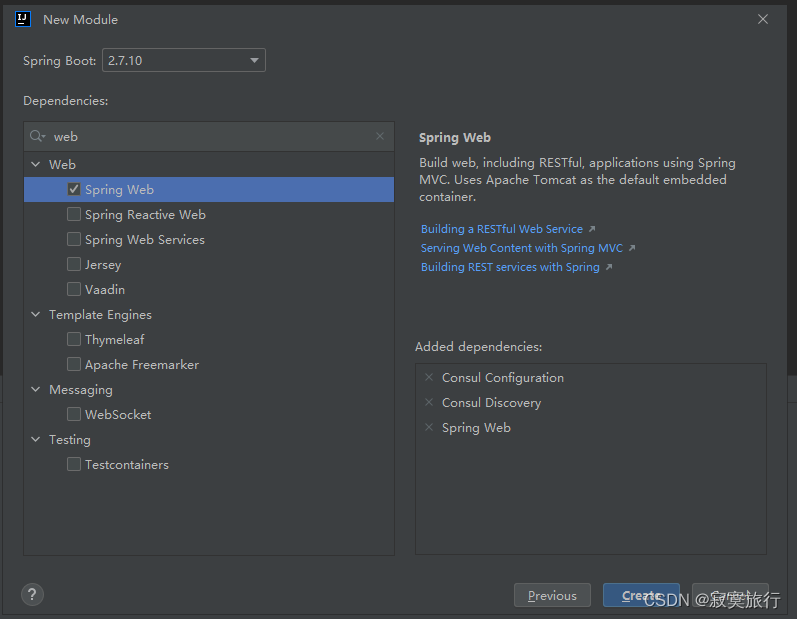Screen dimensions: 797x619
Task: Select the Spring Web Services label
Action: coord(145,239)
